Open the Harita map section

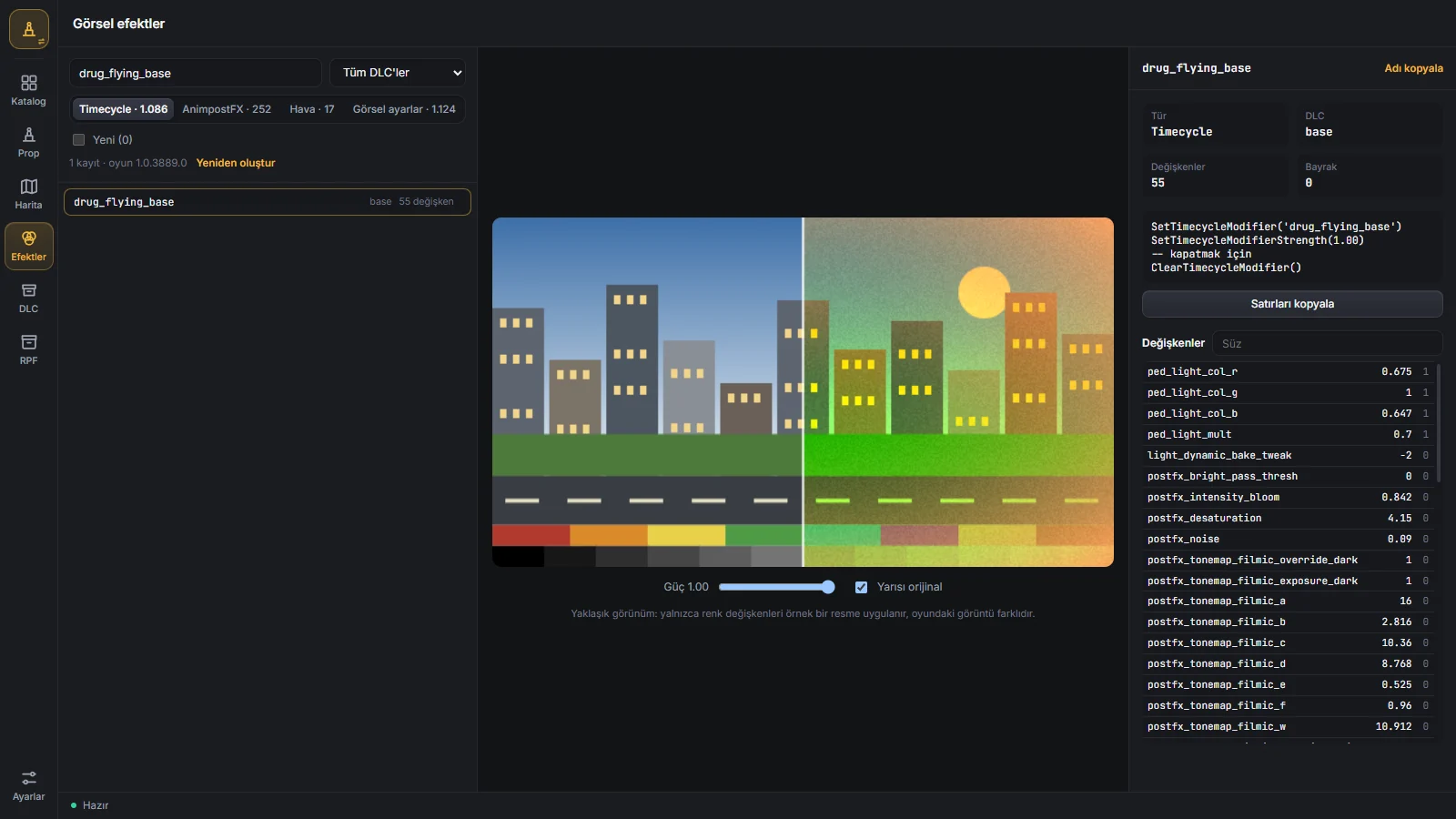29,194
